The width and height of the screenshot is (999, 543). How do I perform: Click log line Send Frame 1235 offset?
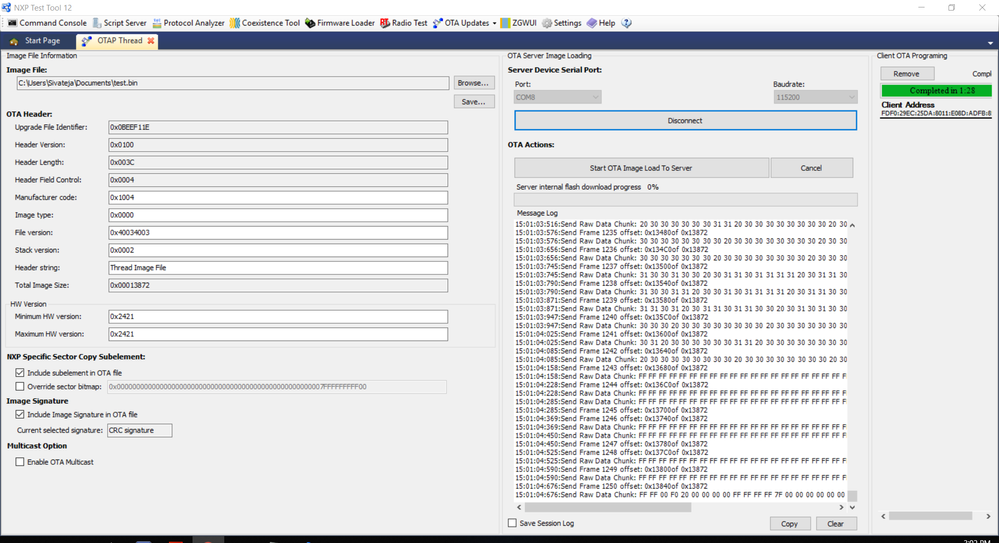612,233
